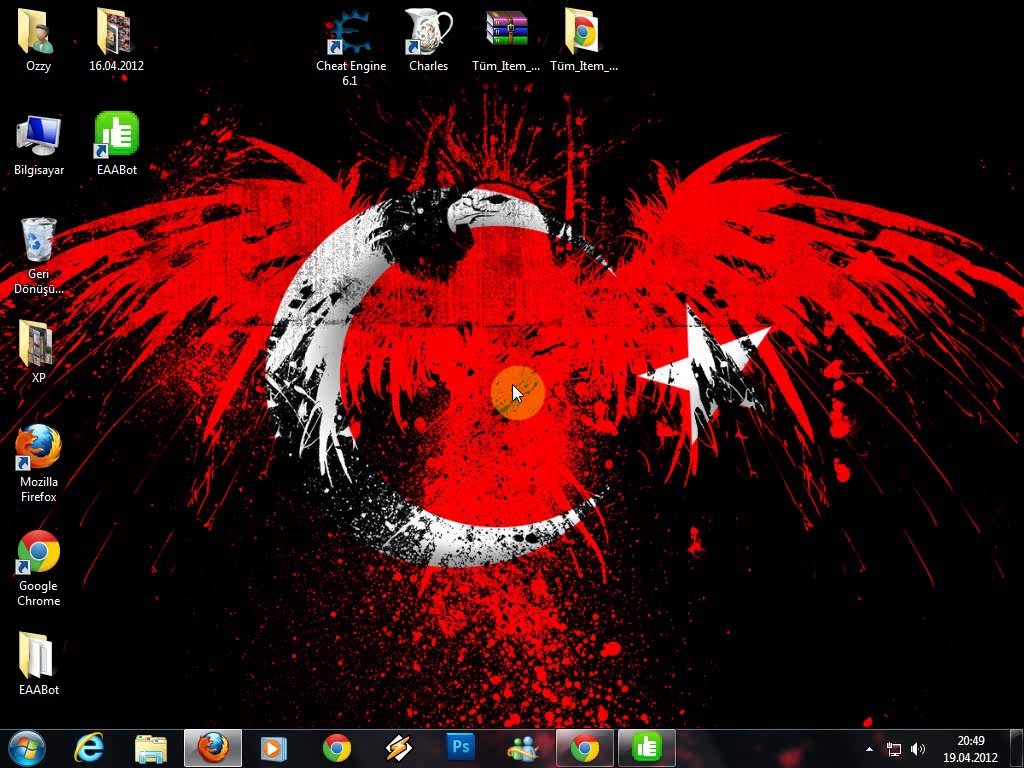Open the Geri Dönüşüm recycle bin
Viewport: 1024px width, 768px height.
[x=39, y=255]
